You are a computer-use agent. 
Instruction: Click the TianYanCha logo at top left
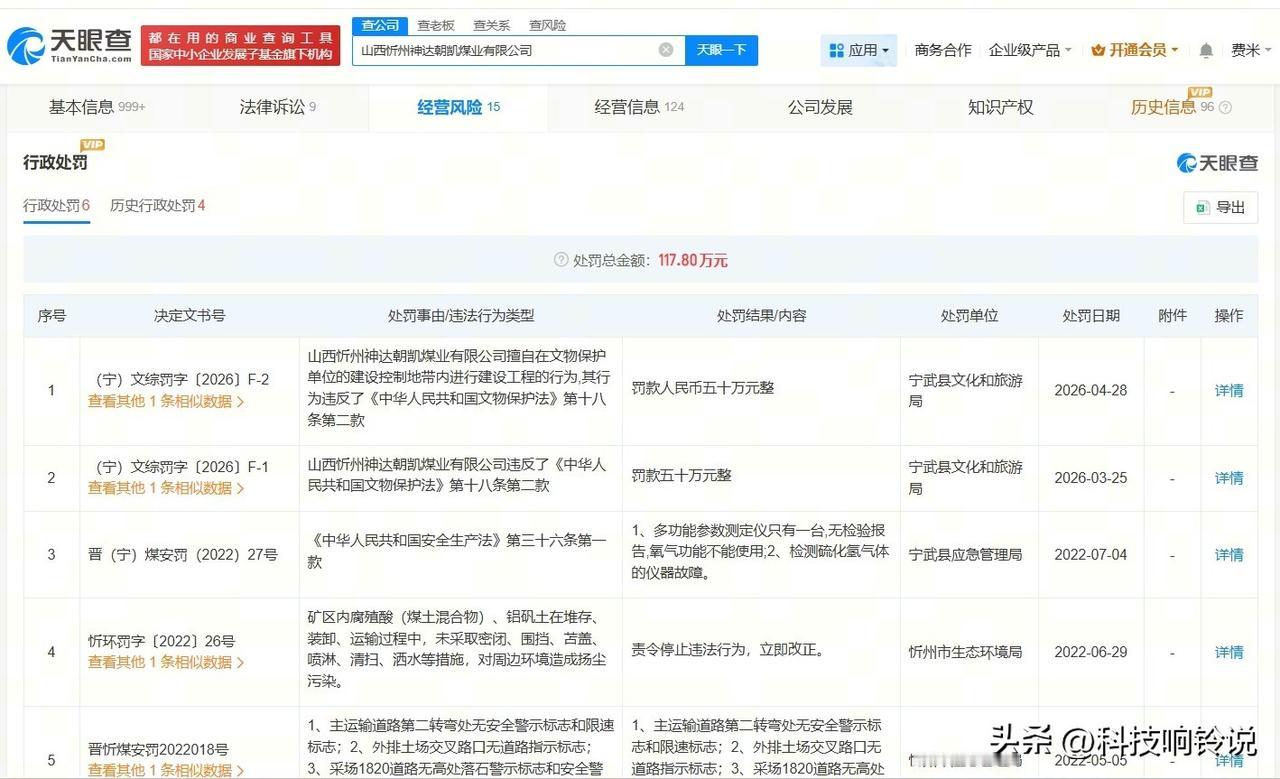tap(69, 45)
